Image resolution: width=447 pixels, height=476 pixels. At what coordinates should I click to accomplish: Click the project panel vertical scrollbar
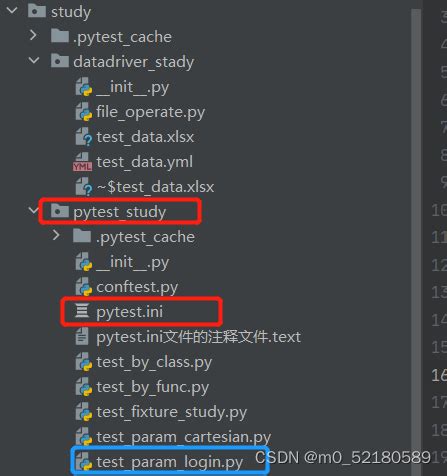415,233
